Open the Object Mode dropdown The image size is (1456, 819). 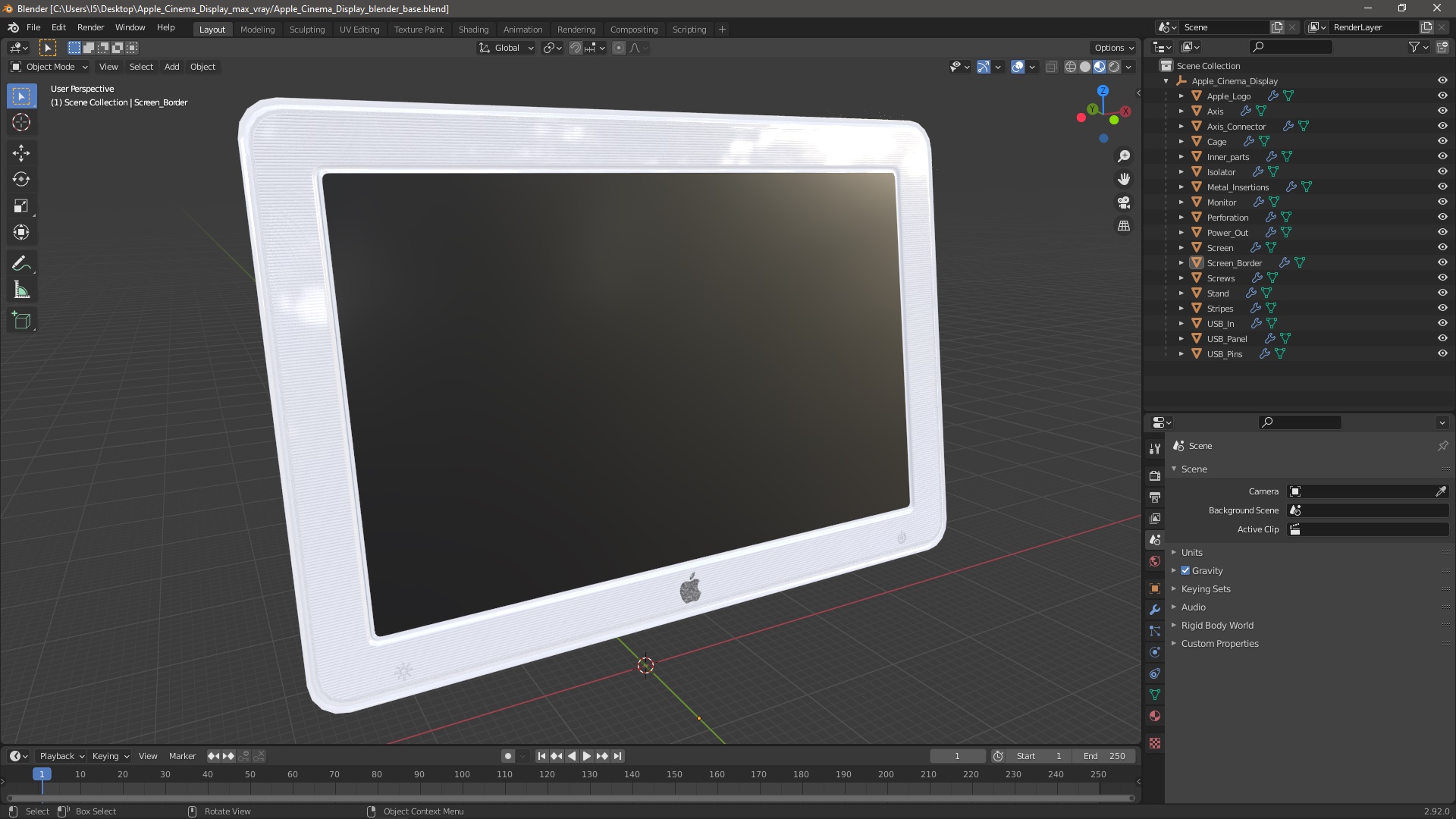coord(49,67)
